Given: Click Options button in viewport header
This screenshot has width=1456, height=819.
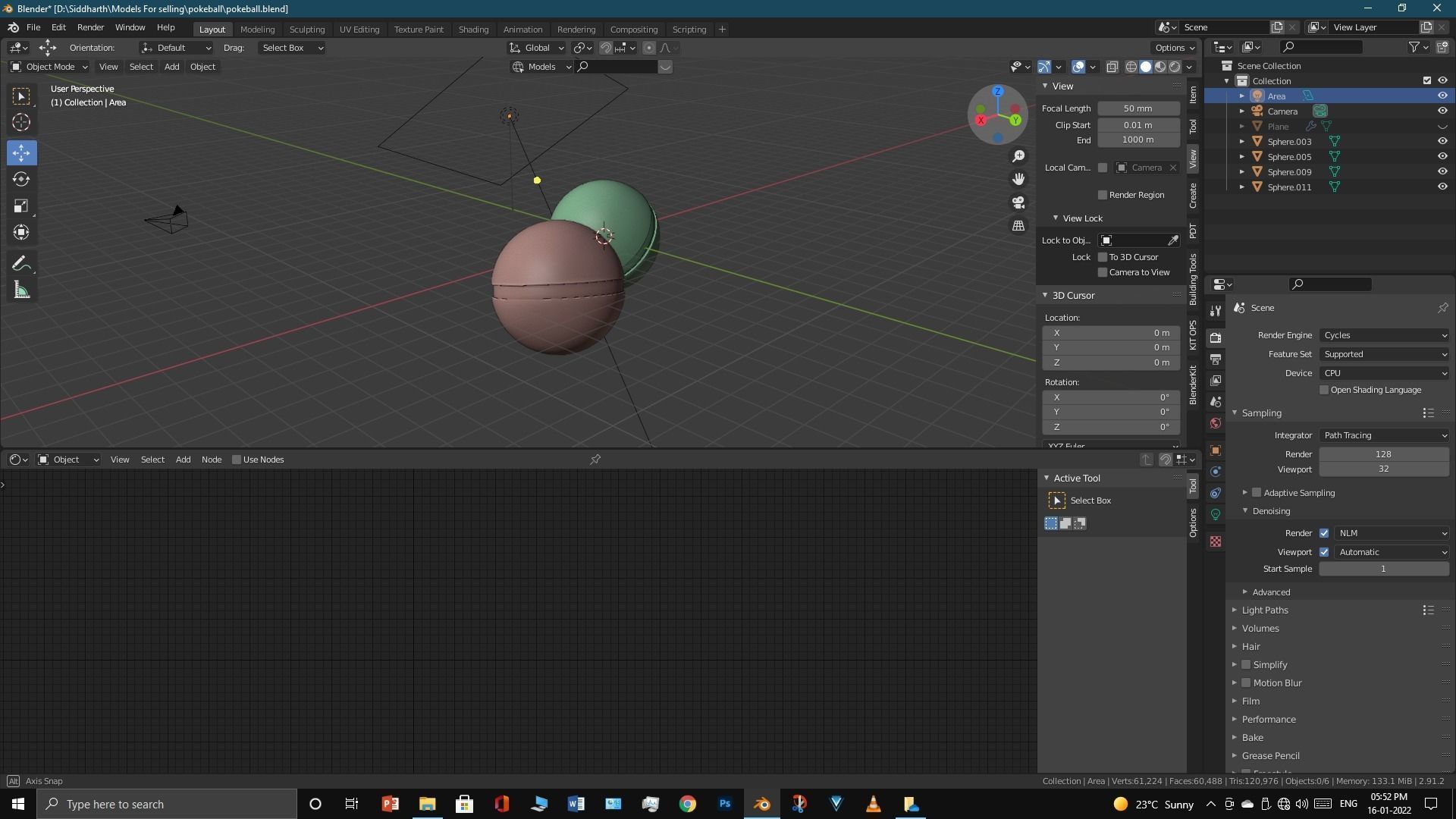Looking at the screenshot, I should (1175, 48).
